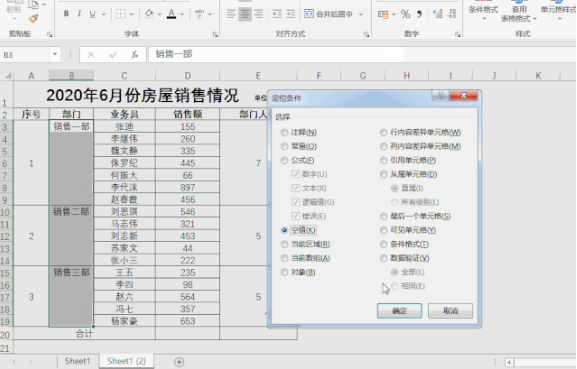Image resolution: width=577 pixels, height=369 pixels.
Task: Click select all corner triangle
Action: pos(7,75)
